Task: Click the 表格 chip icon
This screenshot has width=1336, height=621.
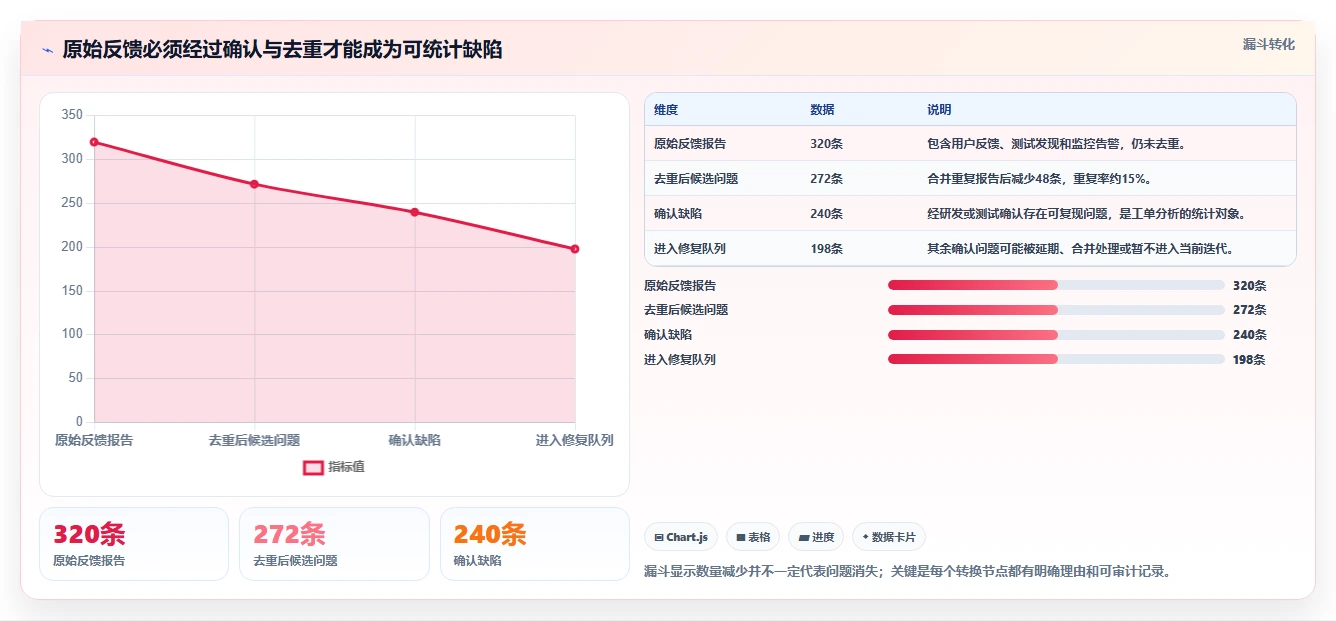Action: (741, 537)
